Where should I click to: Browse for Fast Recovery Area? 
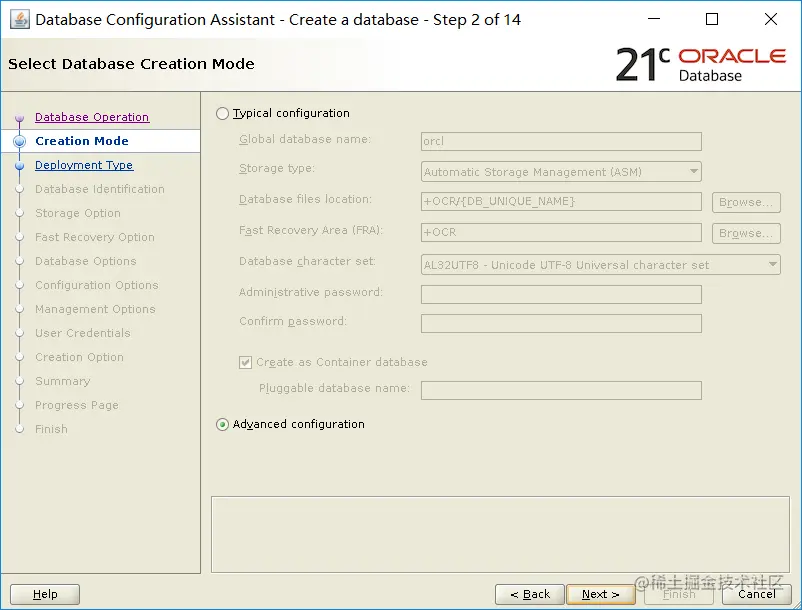pyautogui.click(x=746, y=233)
